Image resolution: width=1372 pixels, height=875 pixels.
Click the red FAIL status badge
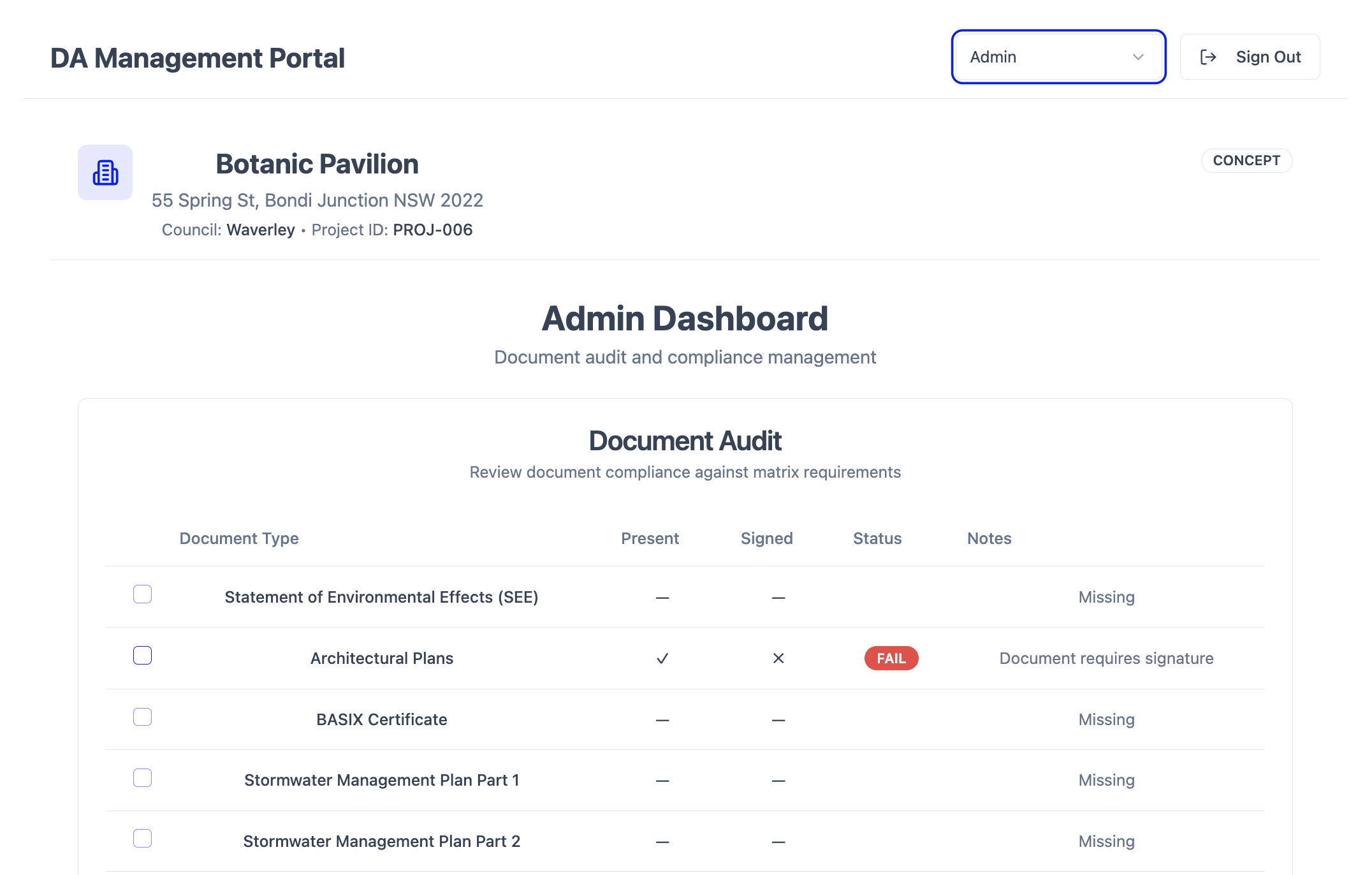[x=891, y=658]
